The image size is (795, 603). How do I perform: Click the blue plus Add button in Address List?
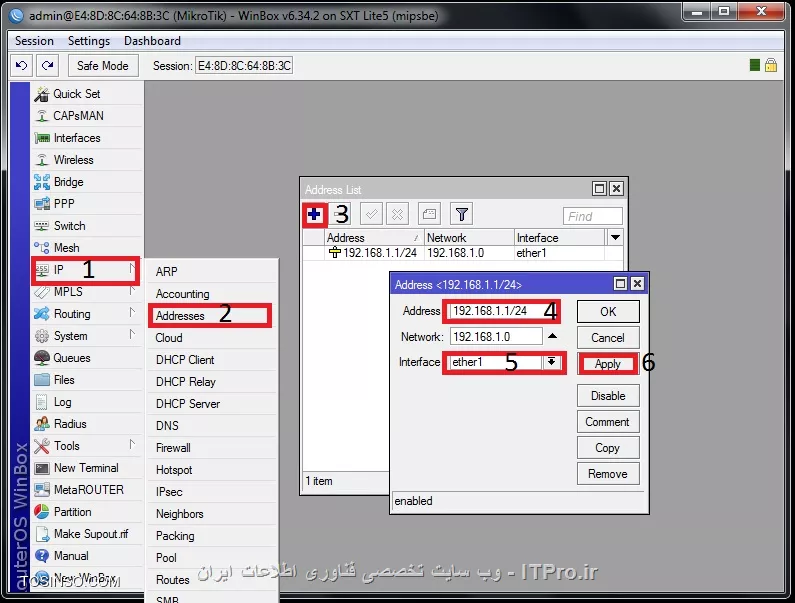coord(314,215)
